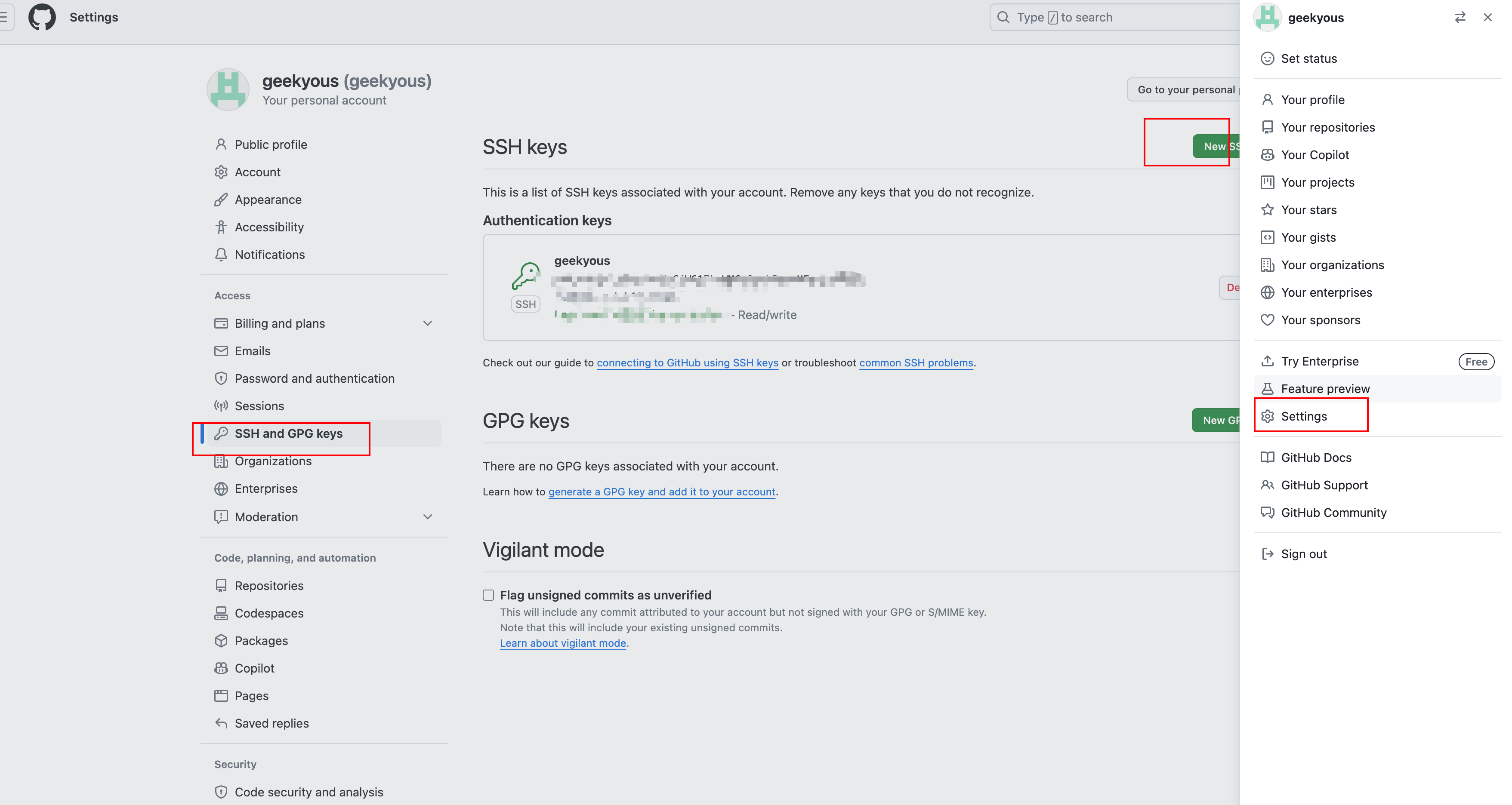Open Your Copilot from user menu
This screenshot has width=1512, height=805.
click(x=1315, y=155)
